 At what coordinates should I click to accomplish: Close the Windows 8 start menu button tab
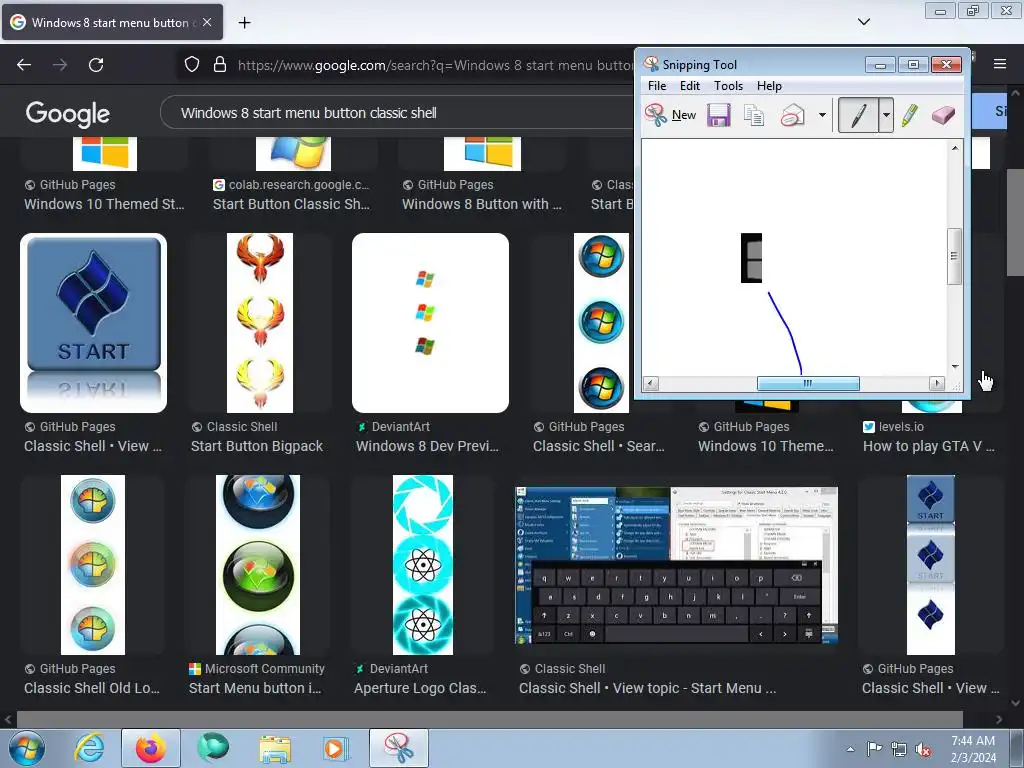coord(207,22)
